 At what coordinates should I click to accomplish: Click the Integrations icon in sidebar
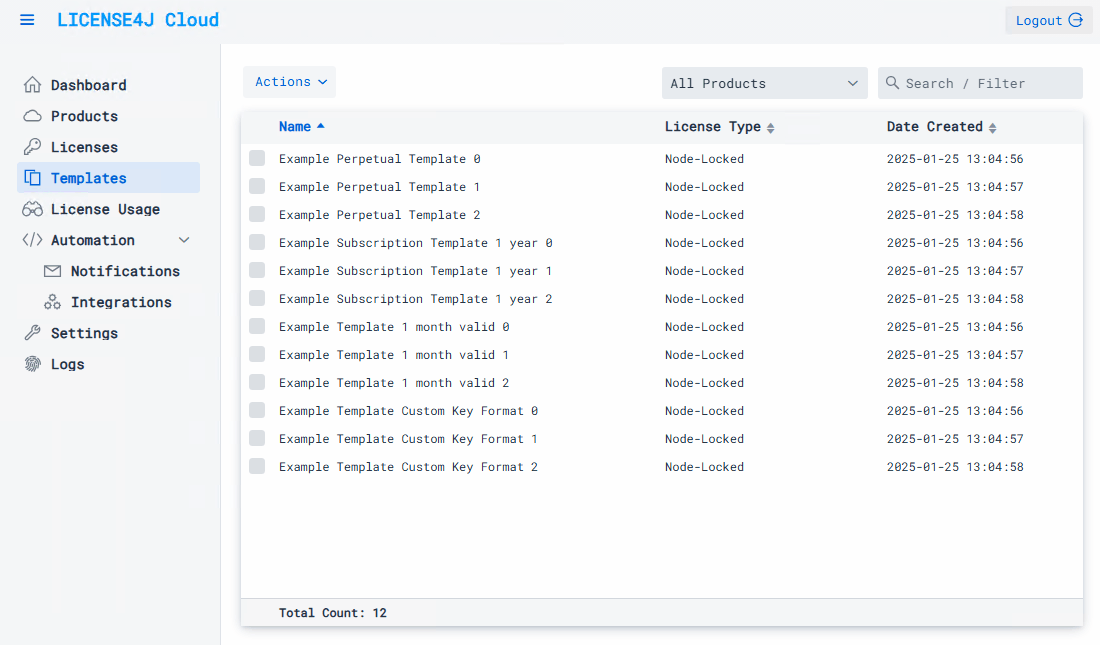tap(52, 302)
